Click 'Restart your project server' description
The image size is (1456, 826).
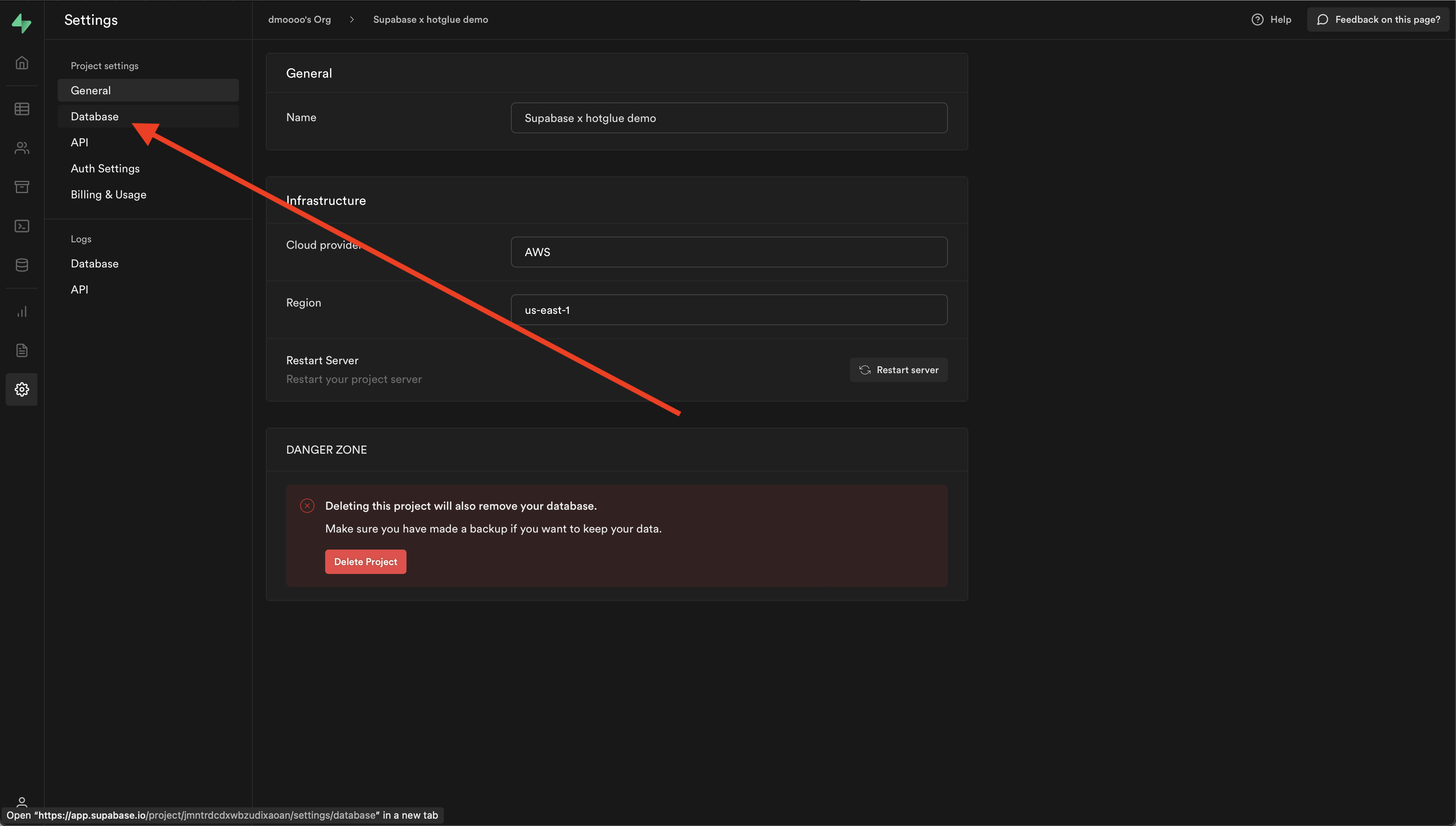point(353,379)
